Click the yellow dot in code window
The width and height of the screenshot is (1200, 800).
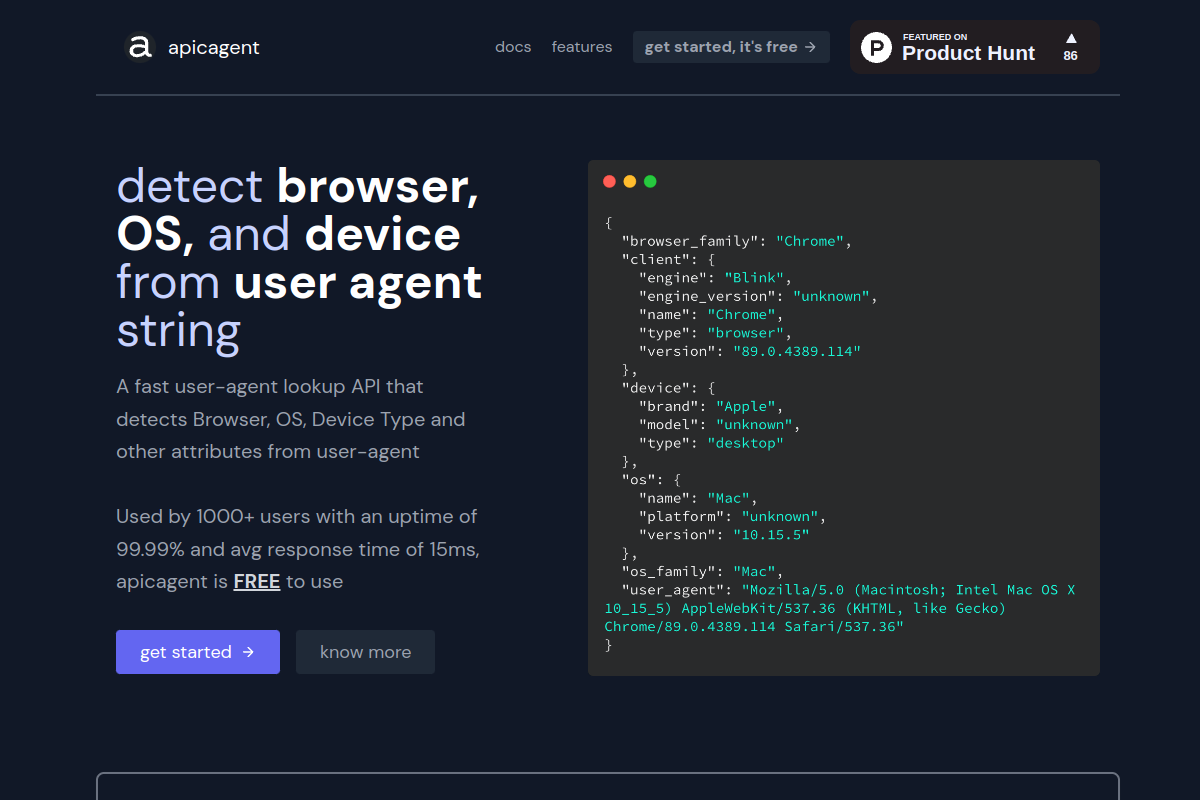tap(630, 181)
